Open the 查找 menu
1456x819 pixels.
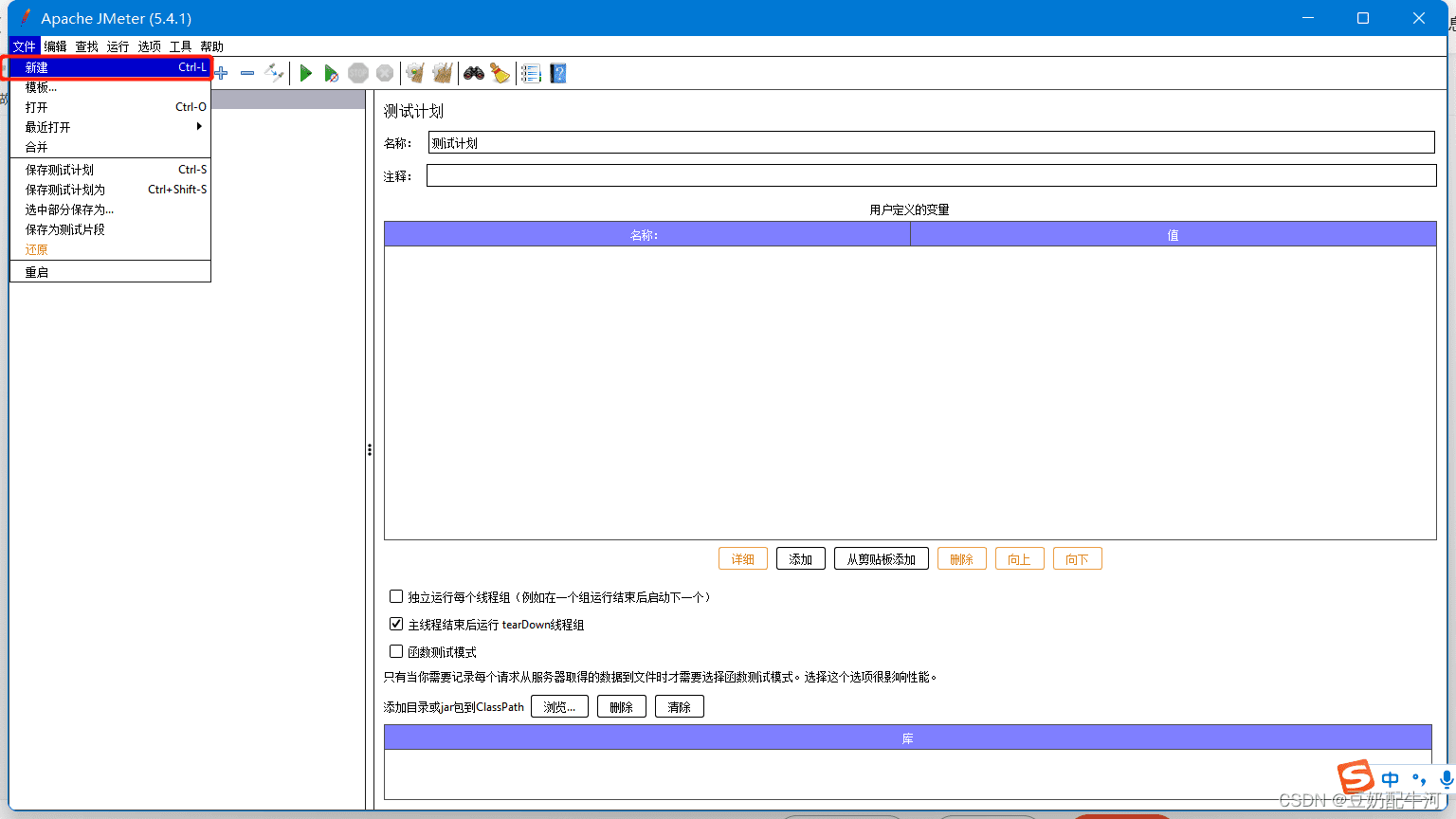coord(86,46)
